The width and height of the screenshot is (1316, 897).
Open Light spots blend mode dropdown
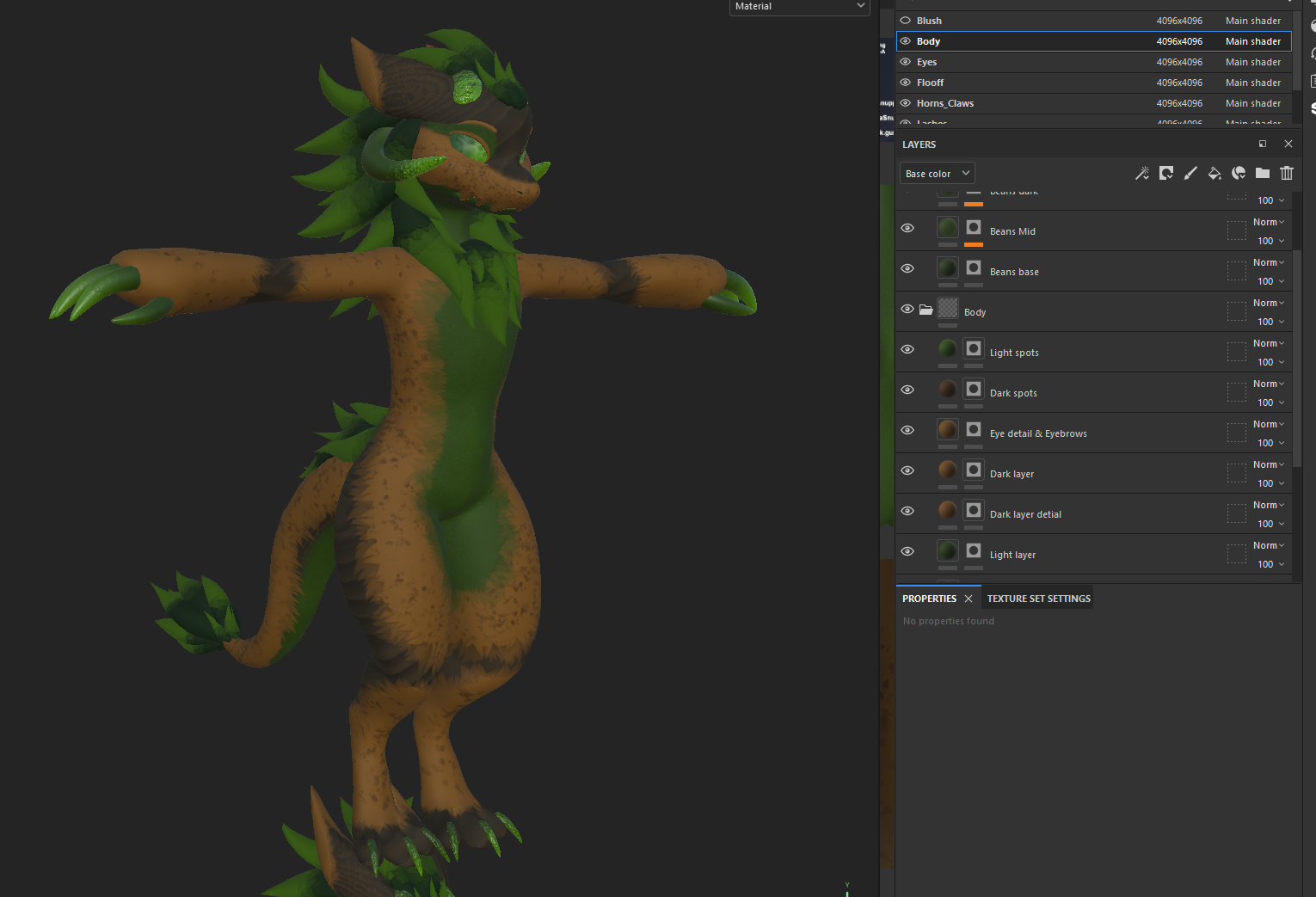pos(1269,343)
